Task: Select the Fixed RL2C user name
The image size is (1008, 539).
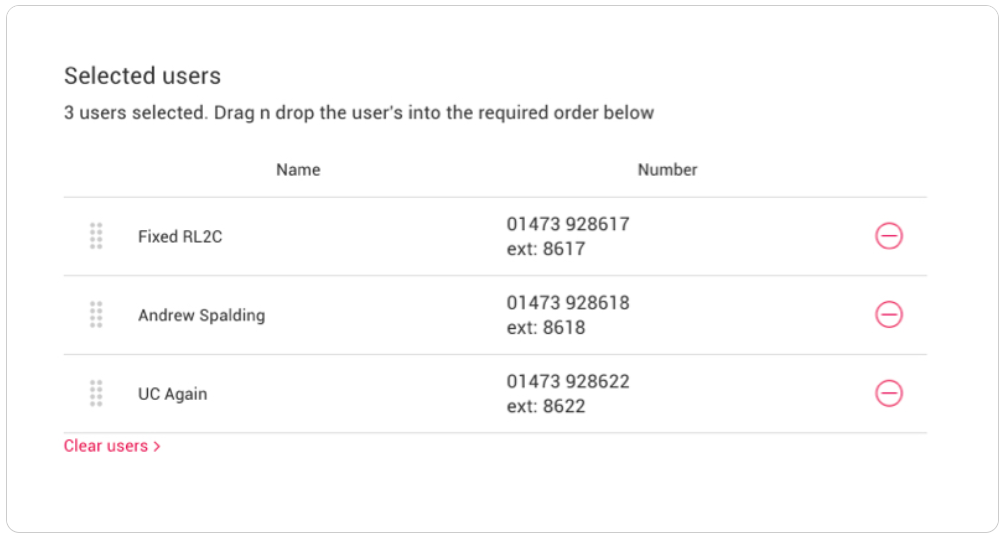Action: click(180, 237)
